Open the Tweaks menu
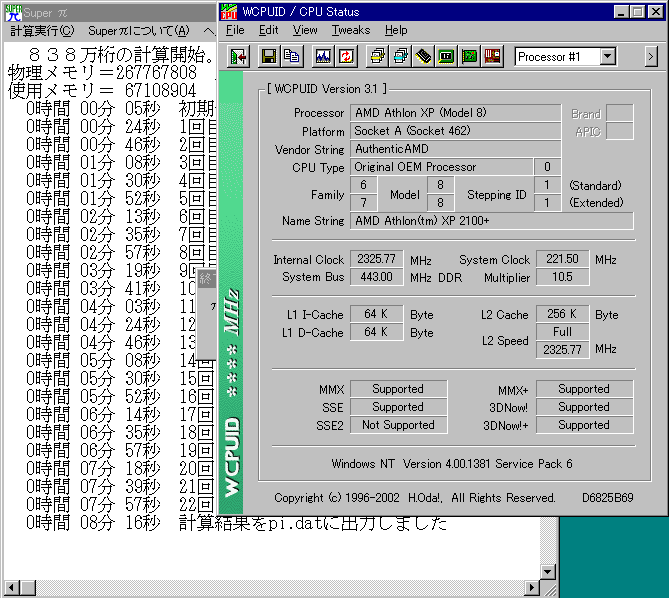The image size is (669, 598). tap(351, 30)
